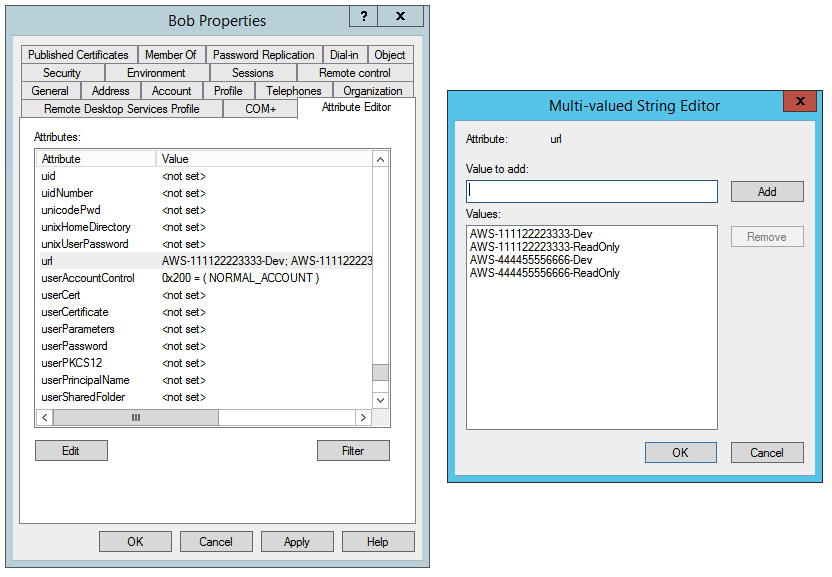Apply changes in Bob Properties

tap(297, 541)
